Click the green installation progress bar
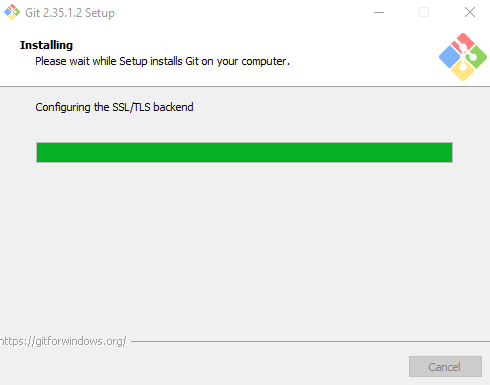 click(244, 152)
